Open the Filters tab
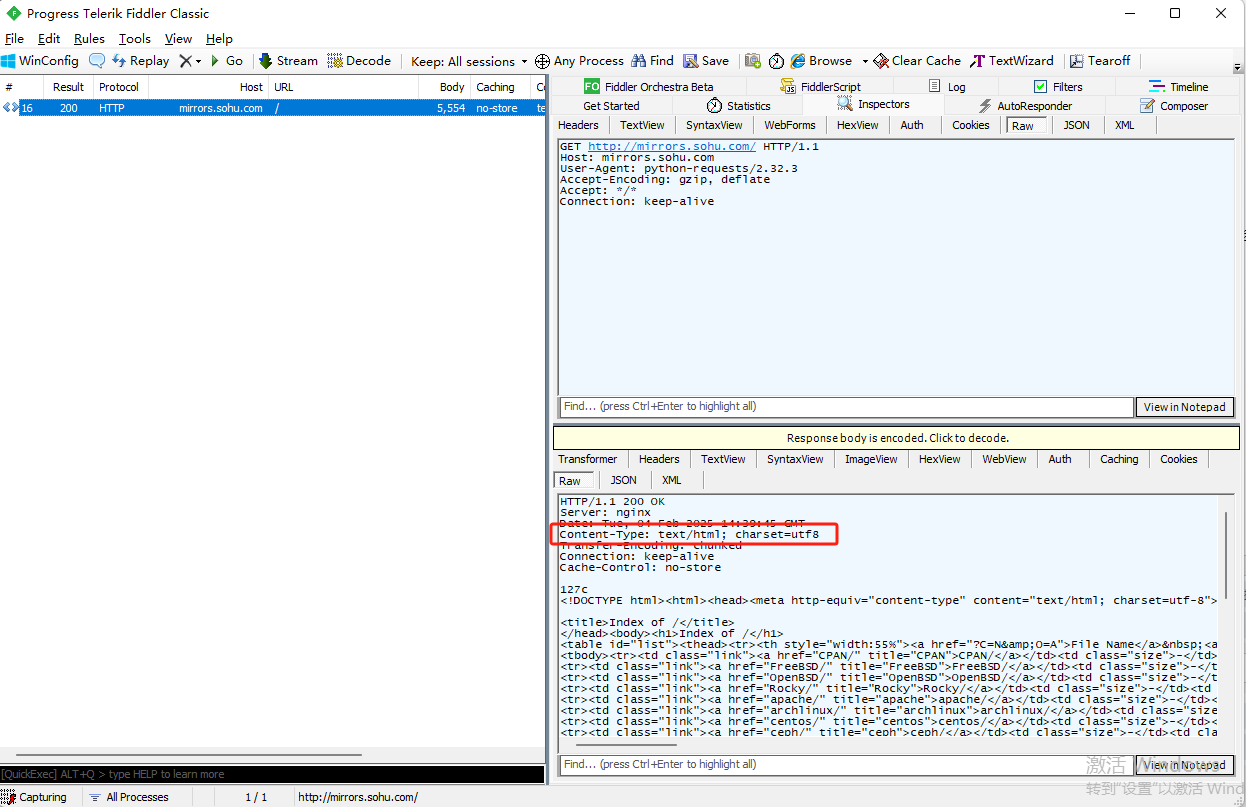 1058,87
